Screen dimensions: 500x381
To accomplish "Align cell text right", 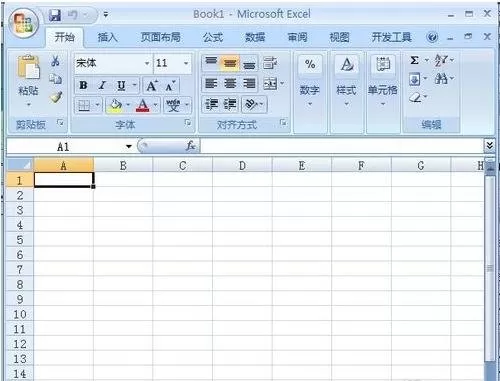I will [249, 83].
